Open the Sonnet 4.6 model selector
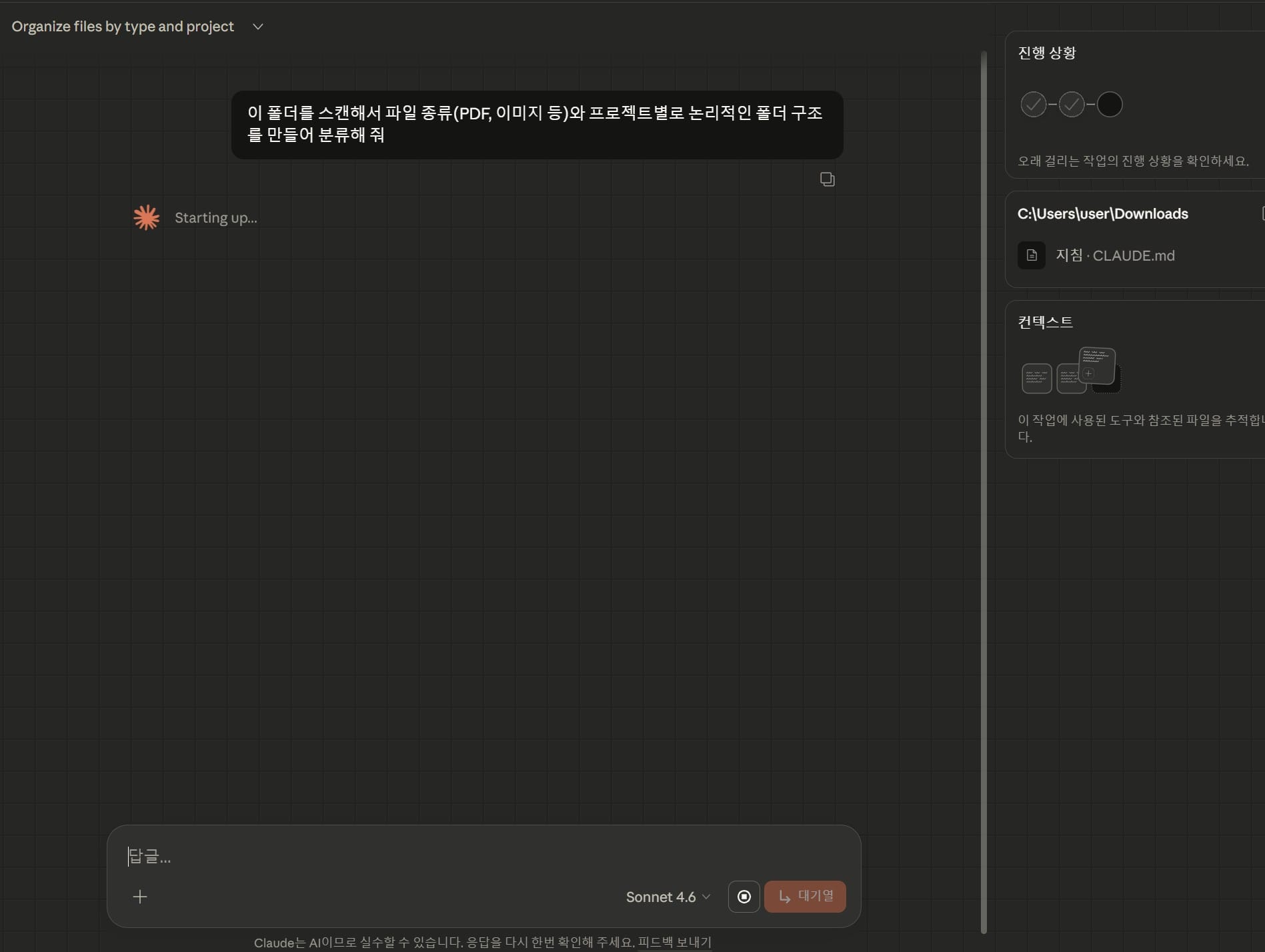This screenshot has height=952, width=1265. pyautogui.click(x=668, y=897)
